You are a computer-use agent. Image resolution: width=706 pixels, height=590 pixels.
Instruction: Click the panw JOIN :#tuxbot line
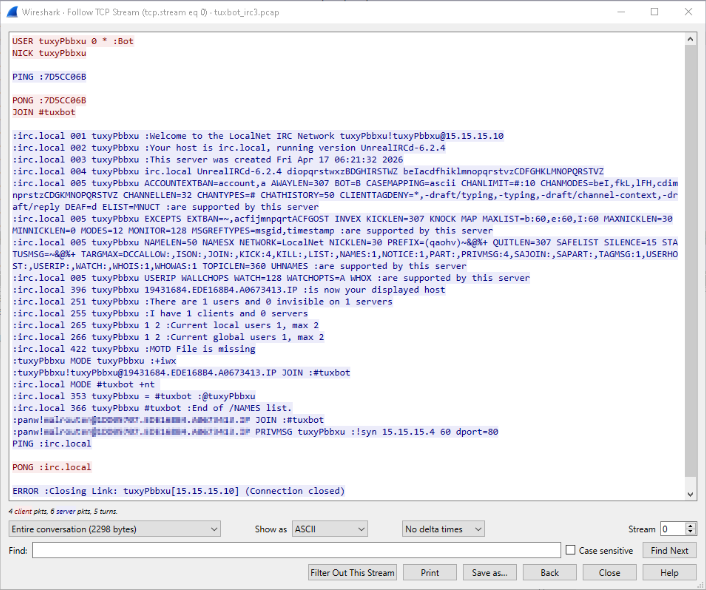pos(168,420)
